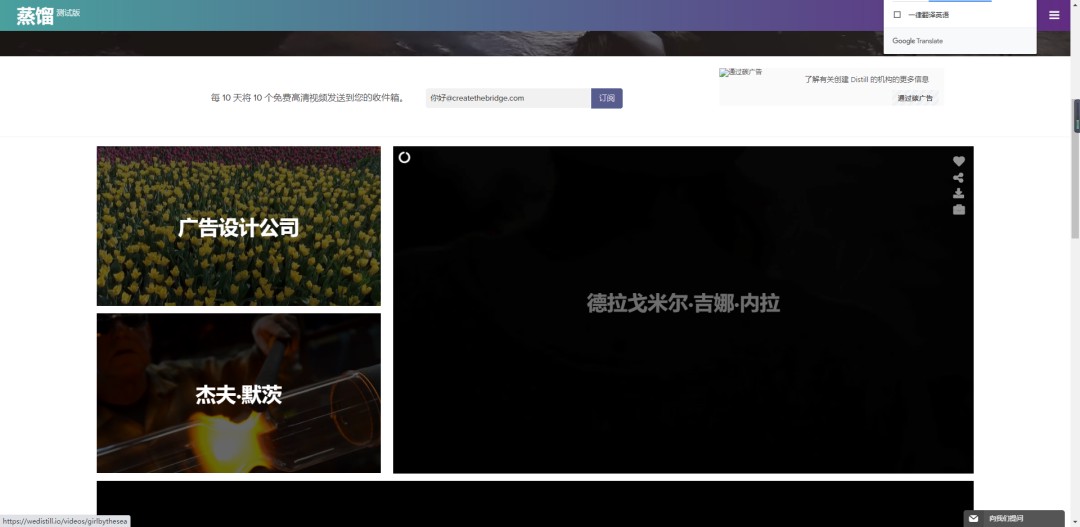
Task: Focus the email address input field
Action: [x=508, y=98]
